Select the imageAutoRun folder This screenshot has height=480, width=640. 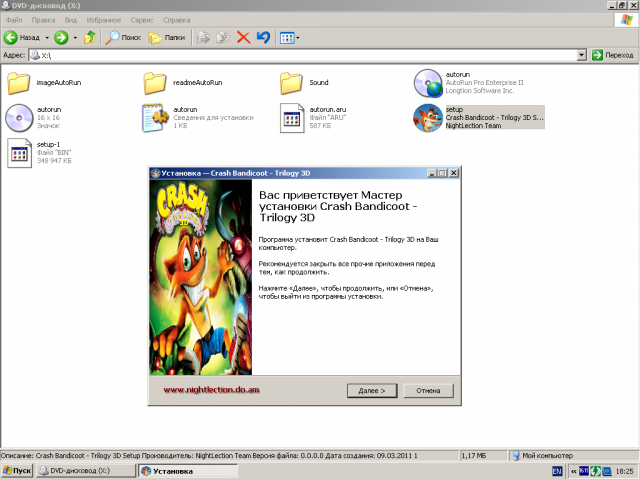click(x=44, y=83)
